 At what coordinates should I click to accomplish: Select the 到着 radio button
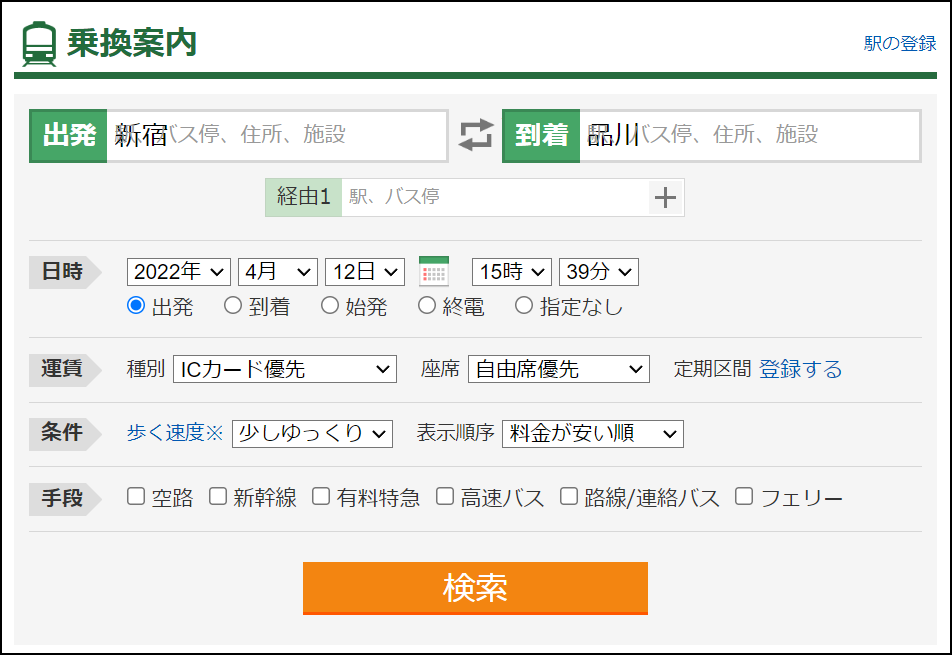click(232, 306)
